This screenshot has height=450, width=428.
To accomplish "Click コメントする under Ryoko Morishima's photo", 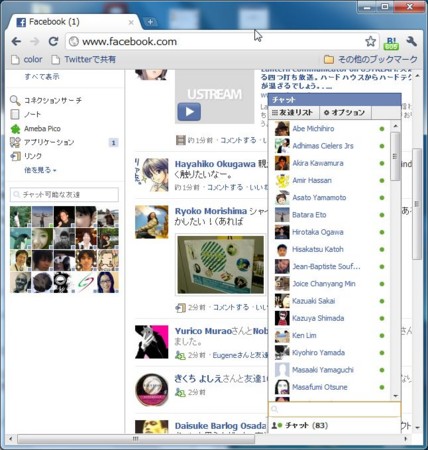I will point(231,307).
